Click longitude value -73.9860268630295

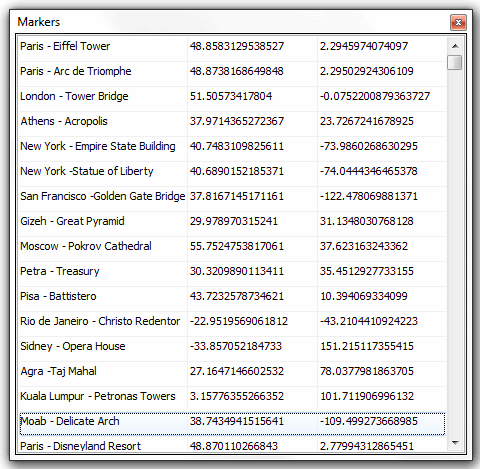(369, 146)
